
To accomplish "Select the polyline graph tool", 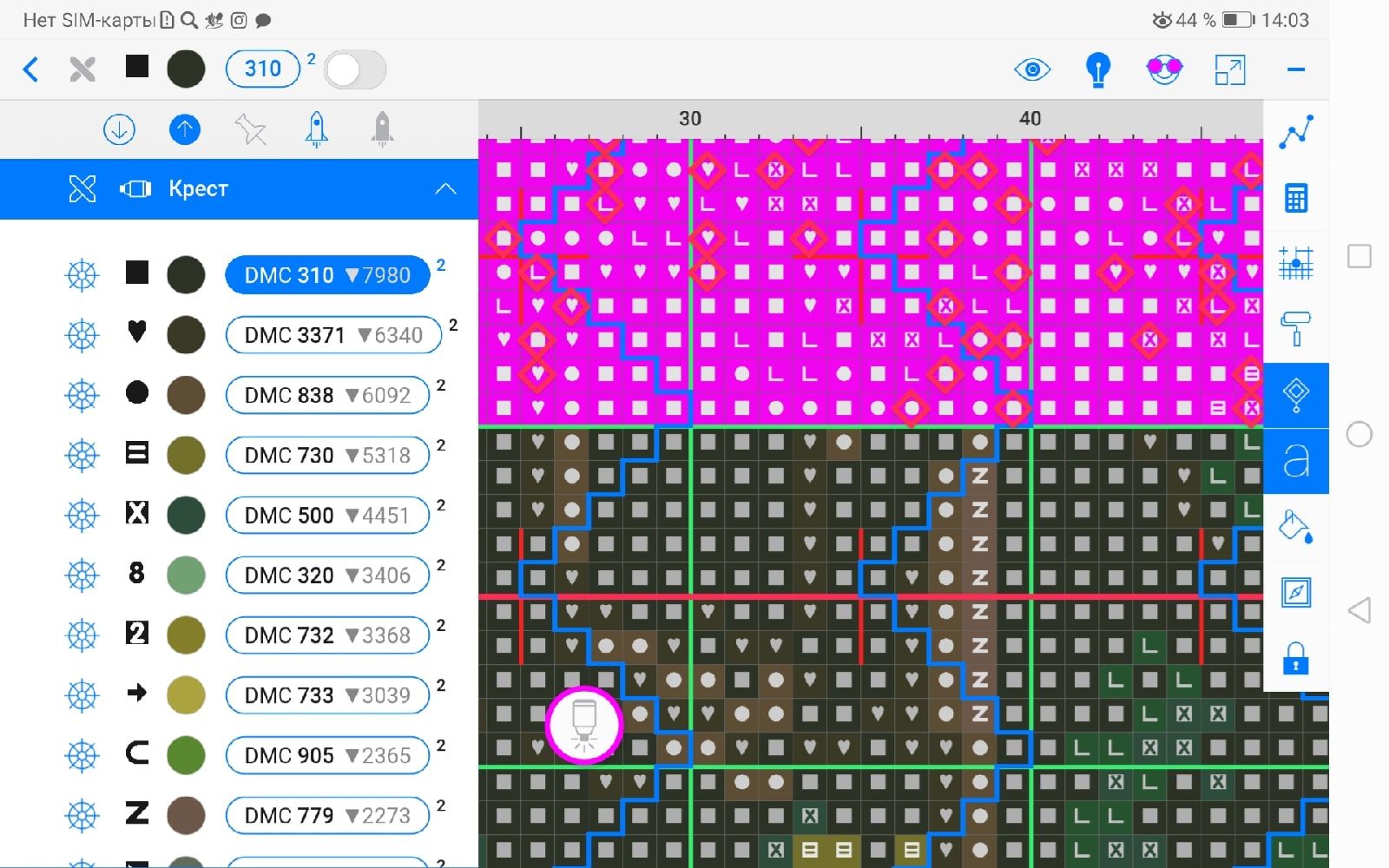I will (1296, 132).
